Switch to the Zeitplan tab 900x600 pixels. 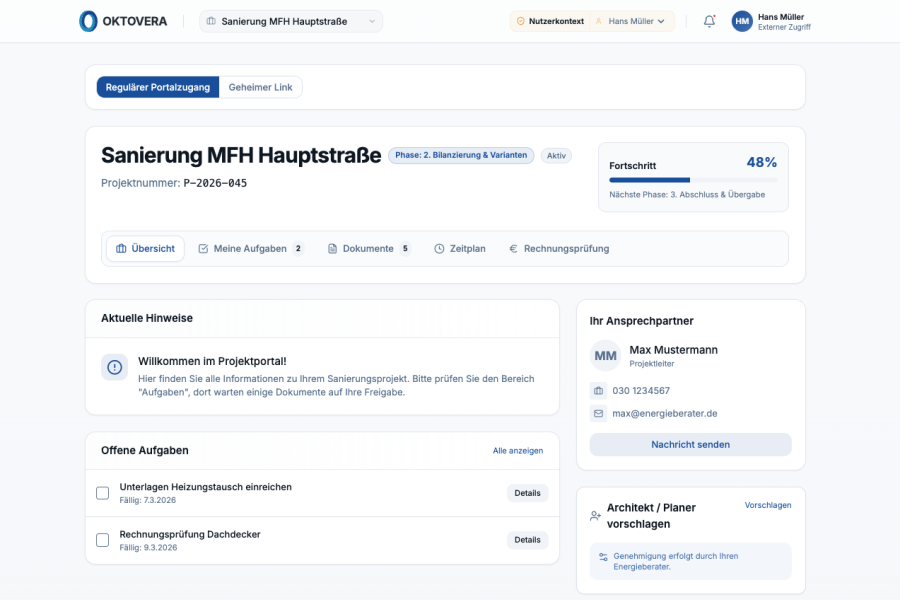tap(460, 249)
